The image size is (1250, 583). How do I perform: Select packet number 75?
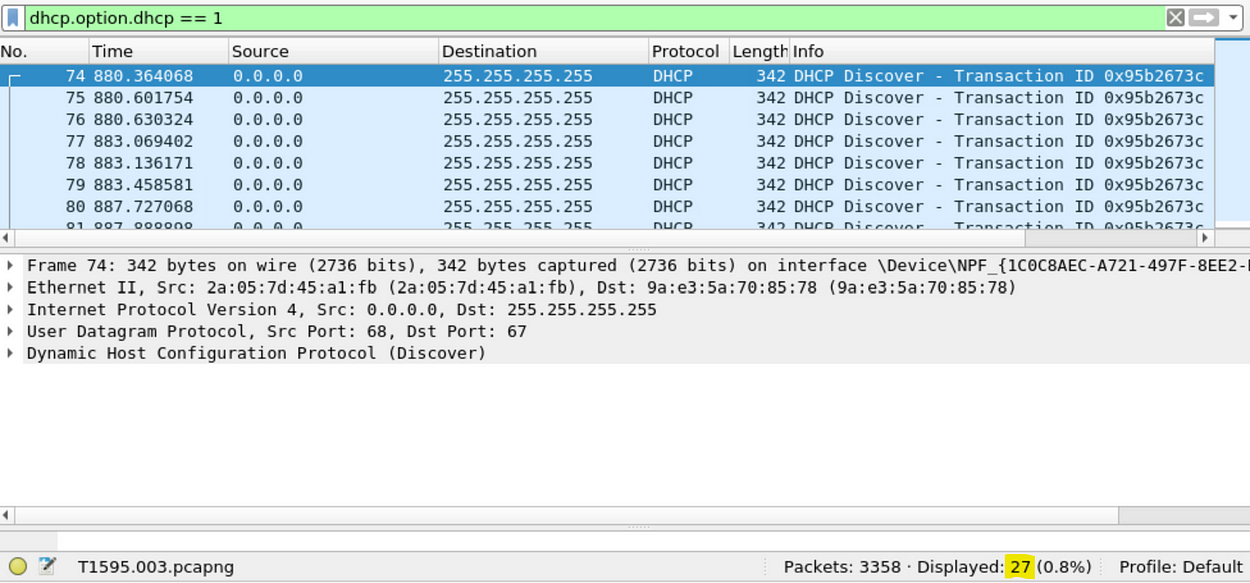click(x=607, y=98)
